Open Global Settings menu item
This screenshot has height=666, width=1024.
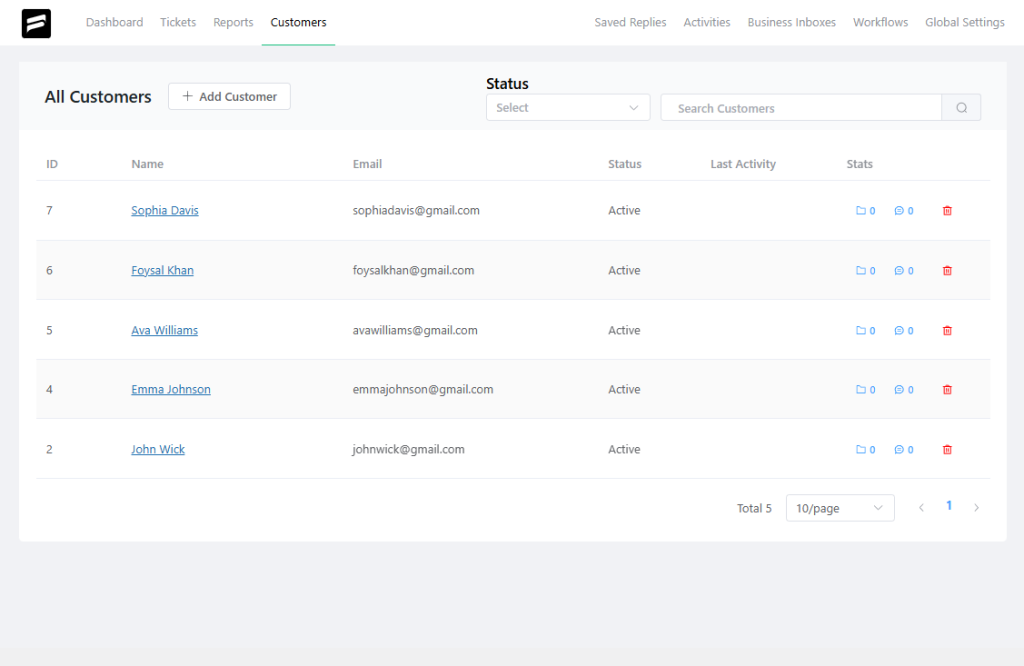965,22
